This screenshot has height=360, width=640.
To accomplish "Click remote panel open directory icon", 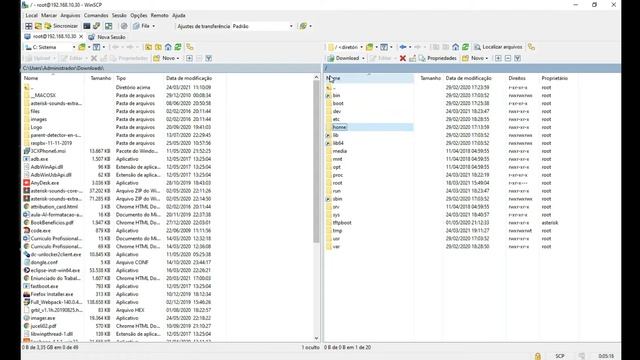I will pos(369,47).
